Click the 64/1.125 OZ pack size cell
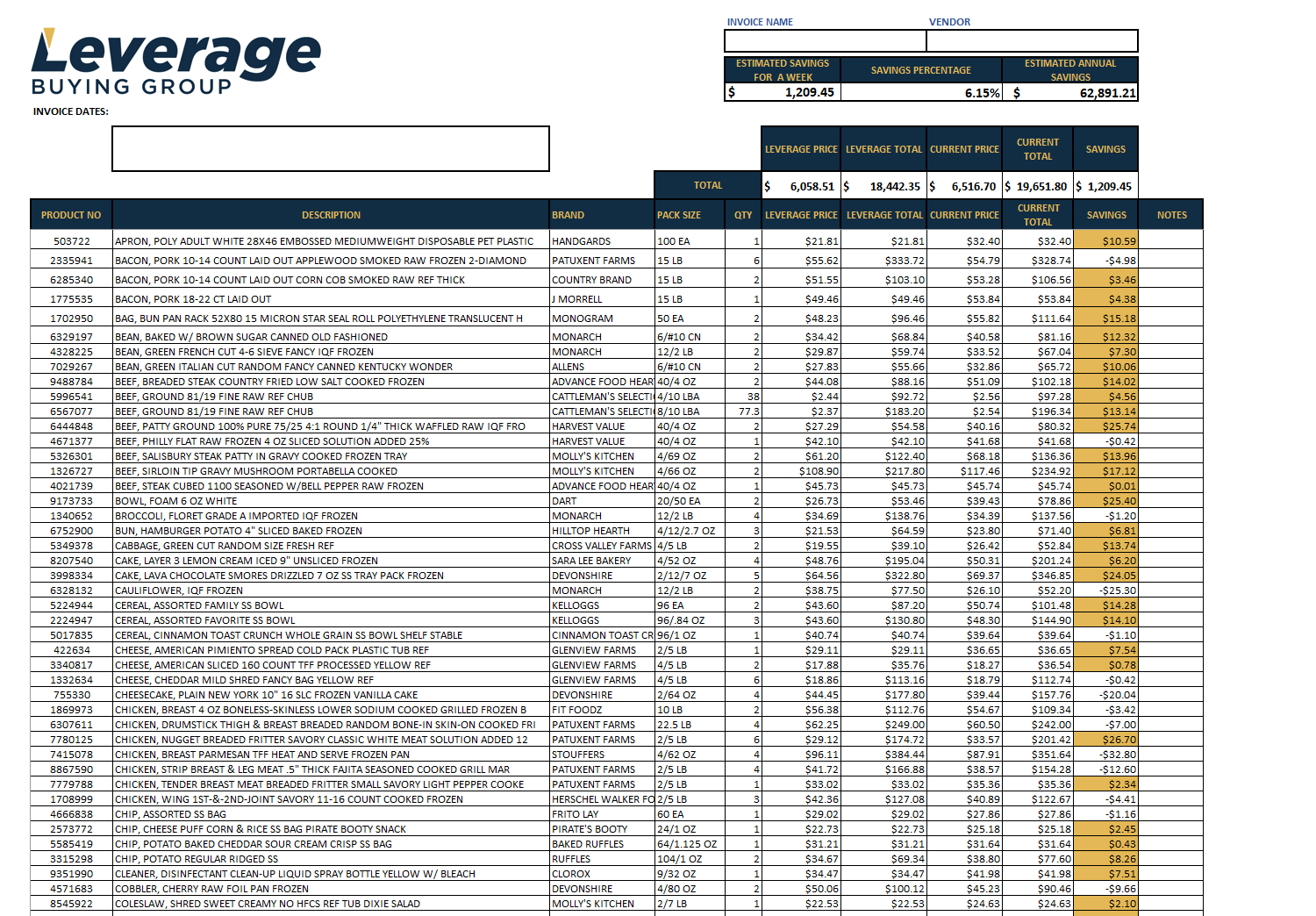1316x916 pixels. coord(690,844)
